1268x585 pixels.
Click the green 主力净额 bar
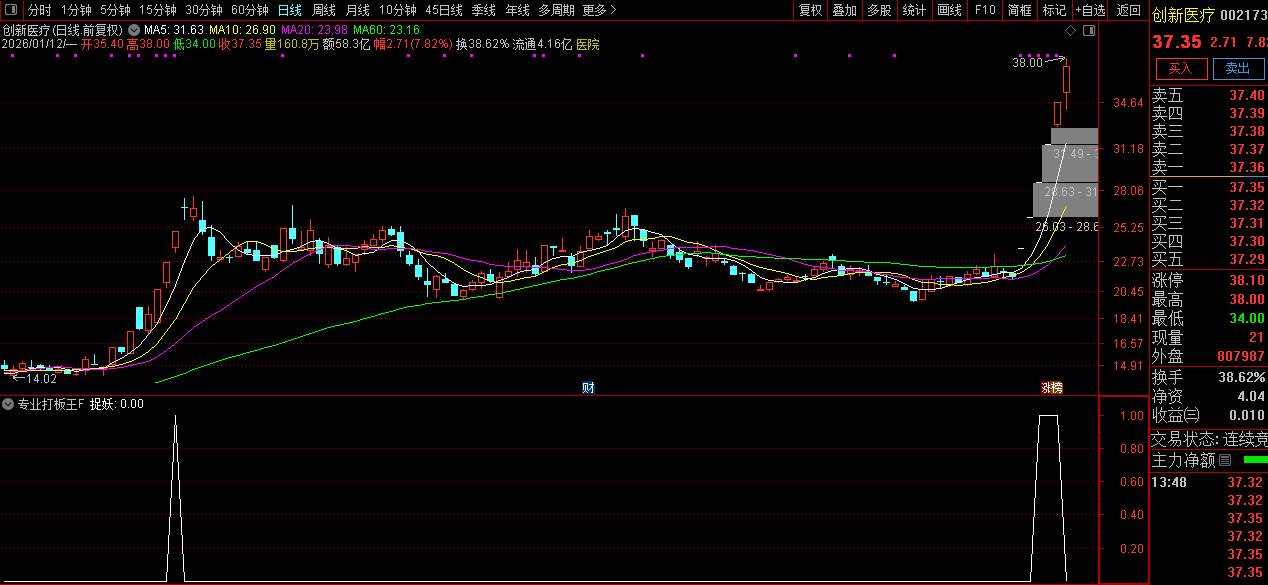[1254, 461]
